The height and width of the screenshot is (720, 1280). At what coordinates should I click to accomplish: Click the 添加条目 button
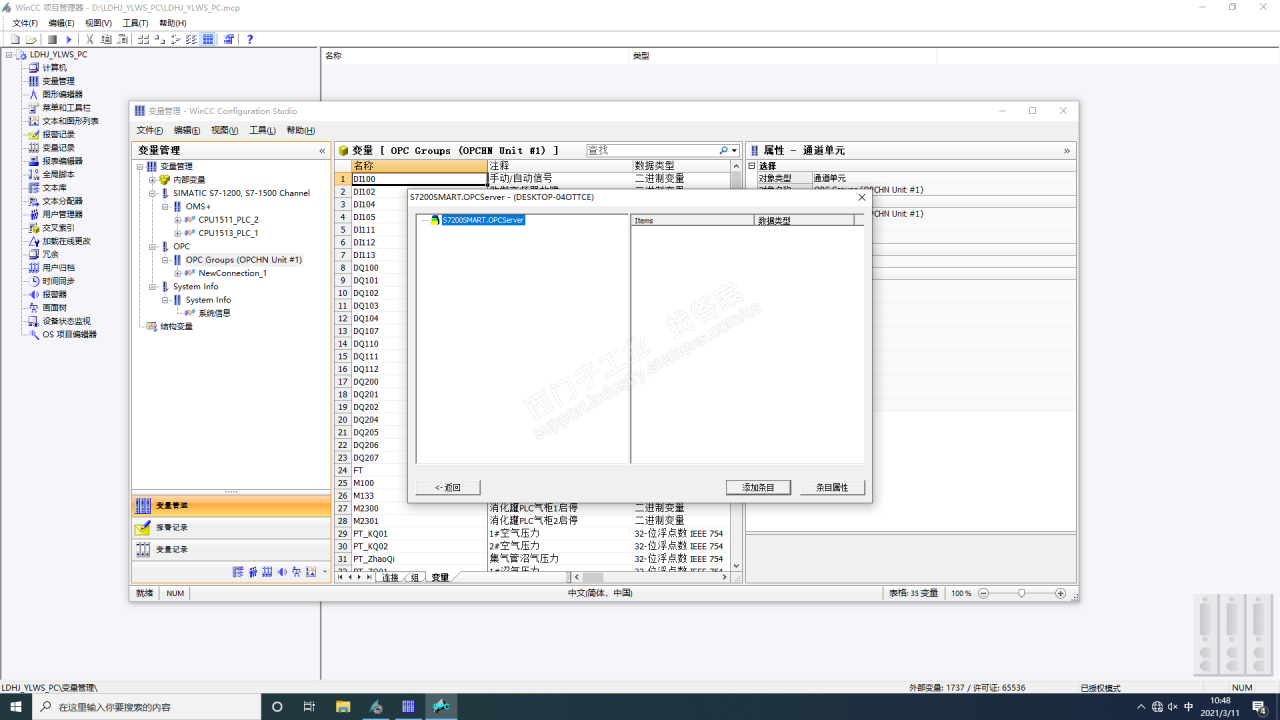[x=758, y=487]
